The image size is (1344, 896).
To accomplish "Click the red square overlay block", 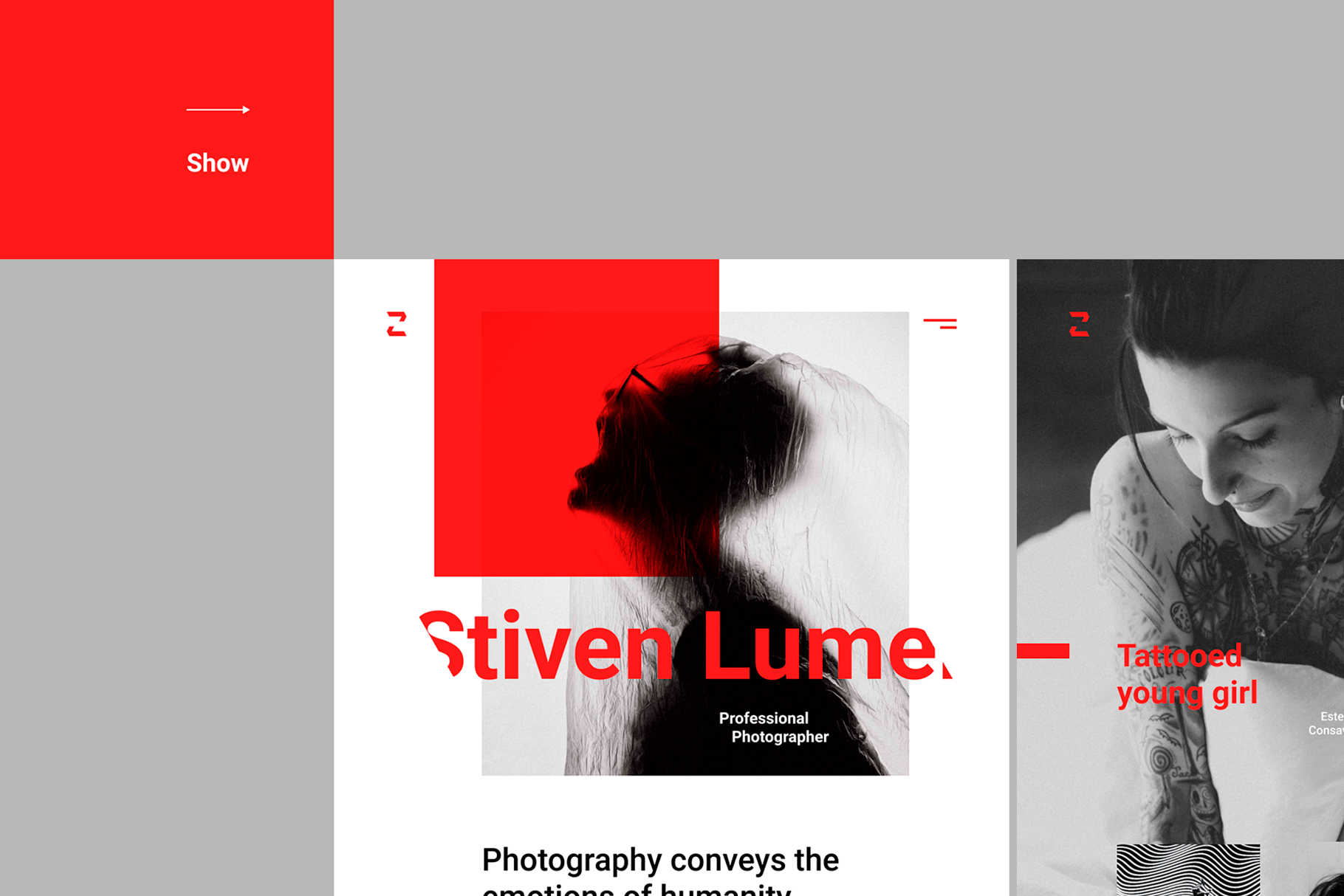I will [576, 418].
